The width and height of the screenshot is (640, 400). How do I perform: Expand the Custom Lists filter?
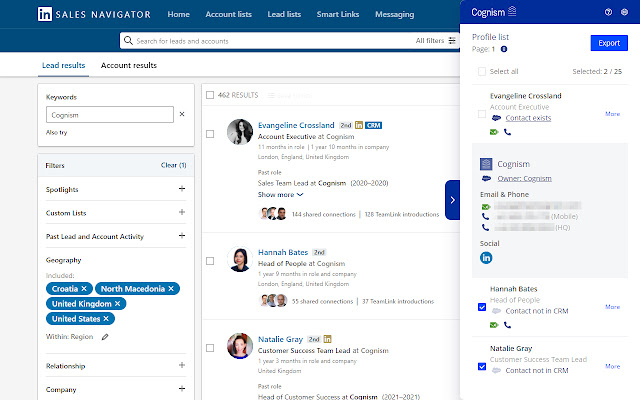pos(181,212)
